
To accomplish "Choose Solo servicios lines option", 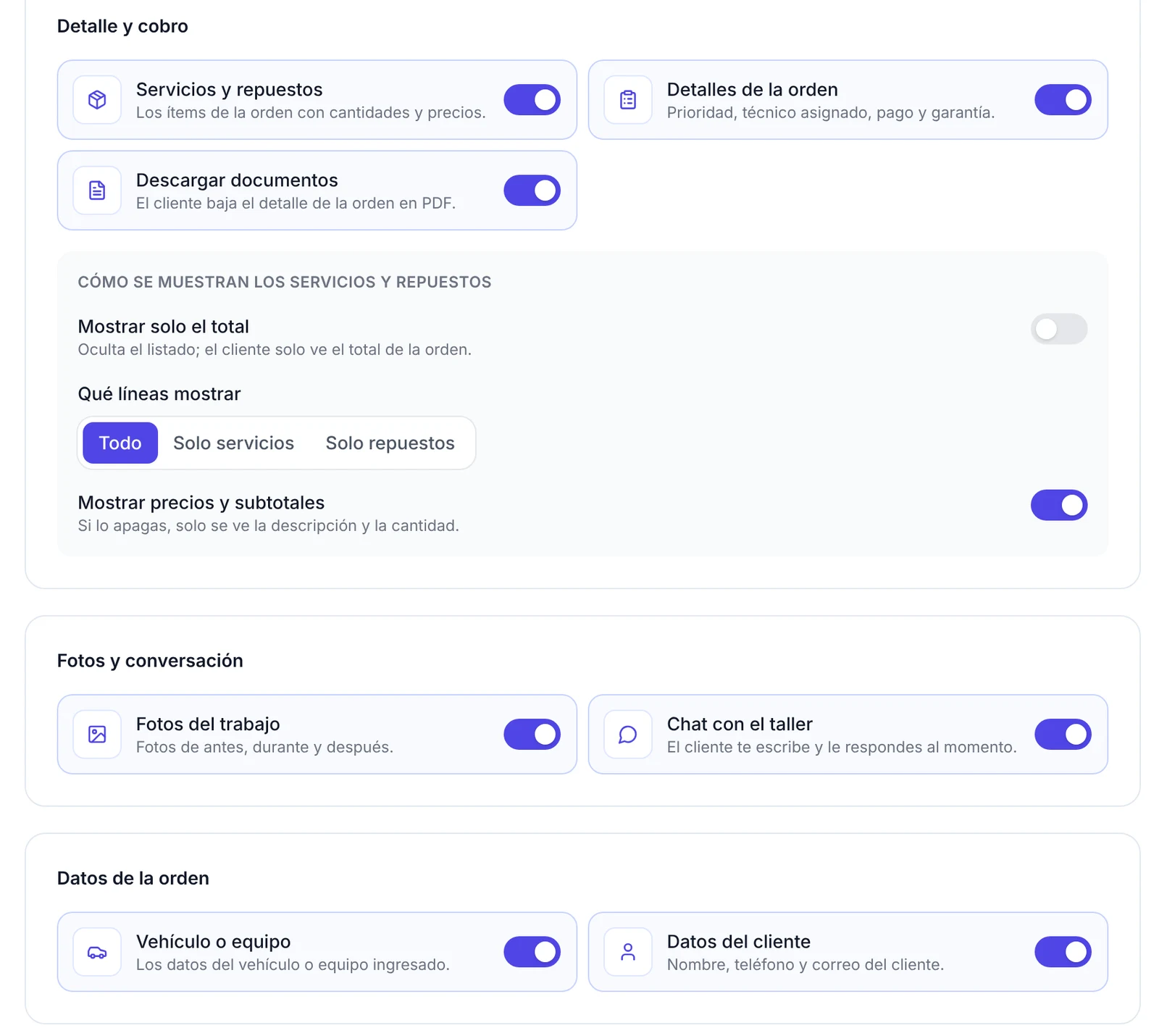I will coord(234,443).
